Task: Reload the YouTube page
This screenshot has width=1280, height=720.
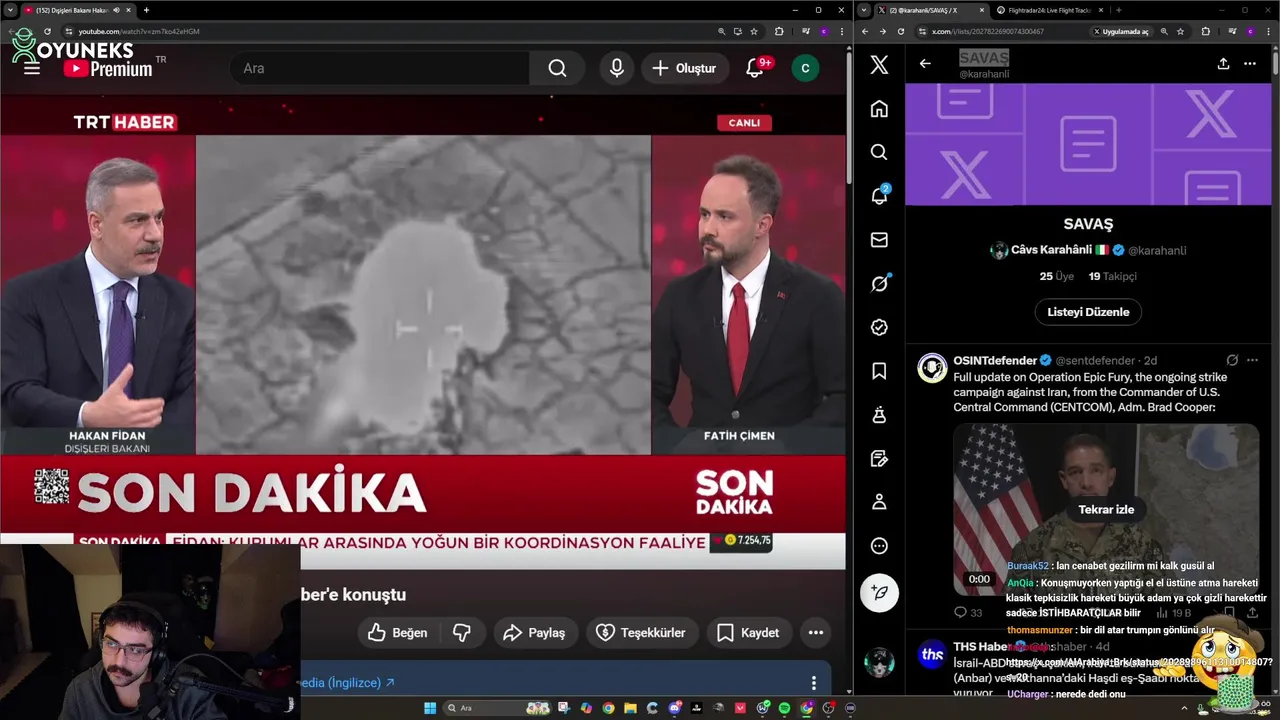Action: (47, 31)
